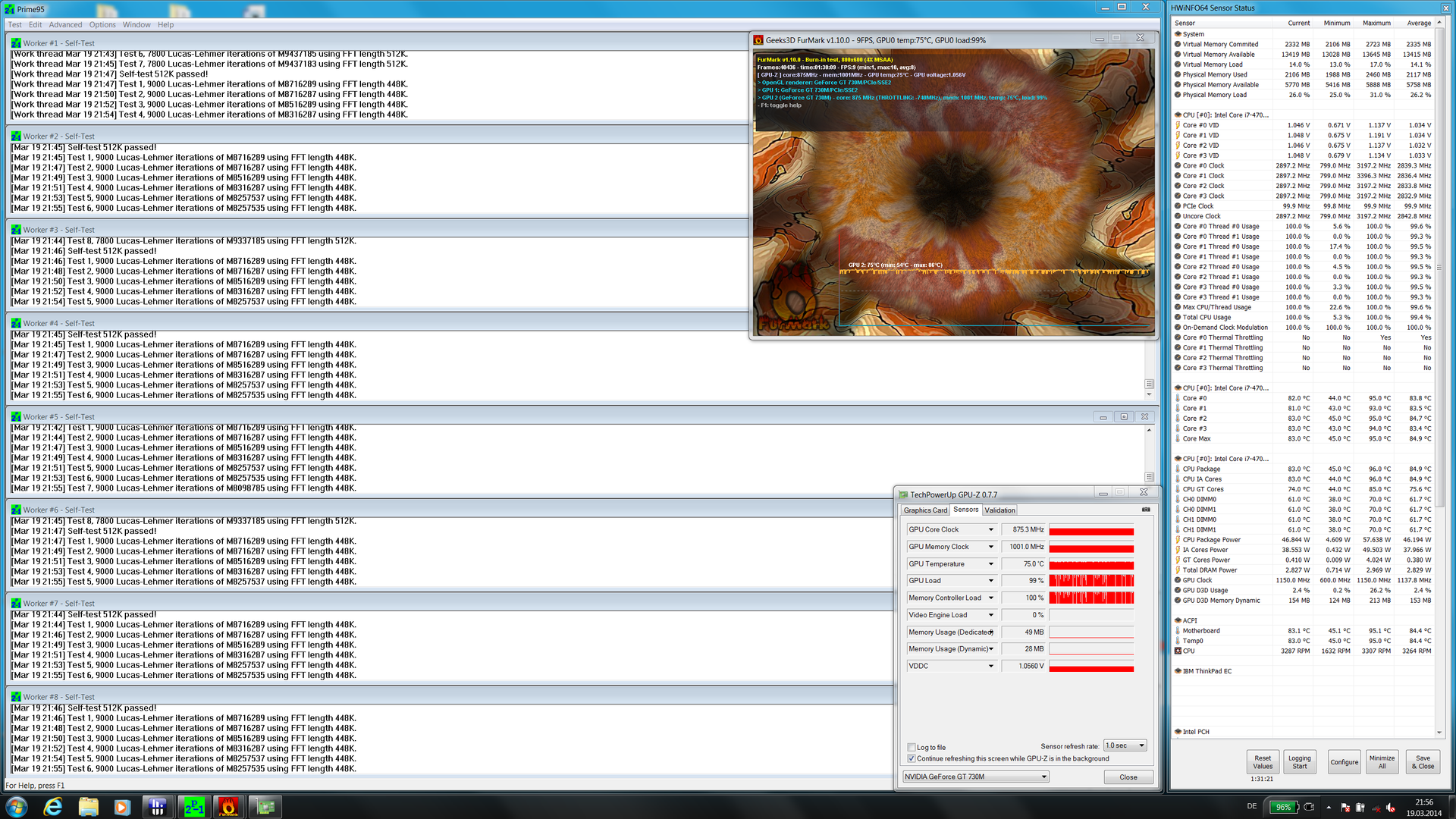Open Windows Media Player taskbar icon
The height and width of the screenshot is (819, 1456).
122,807
